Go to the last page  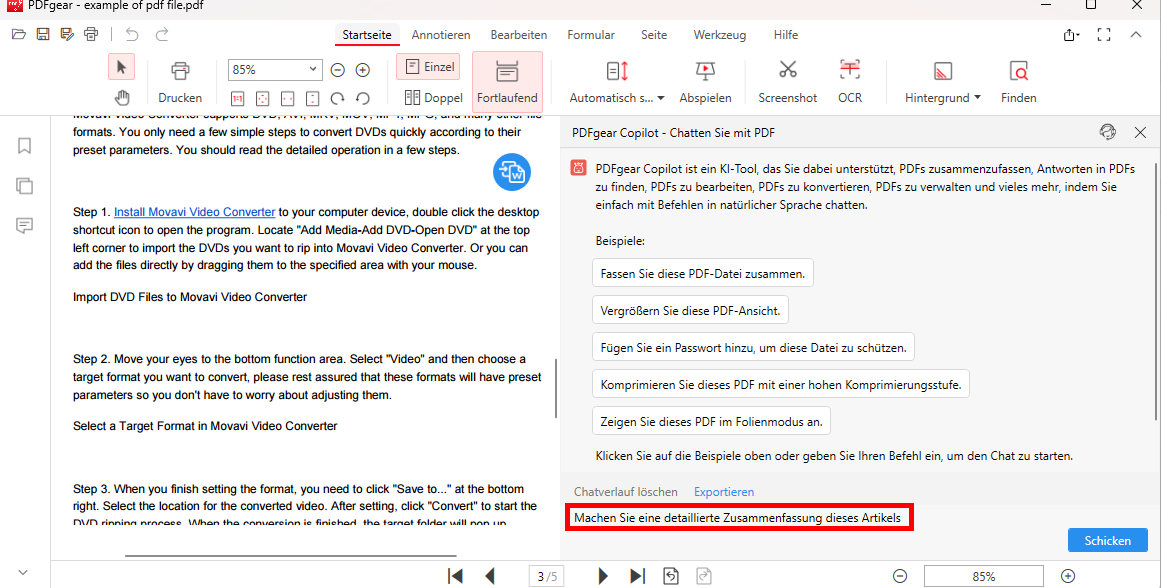point(637,576)
